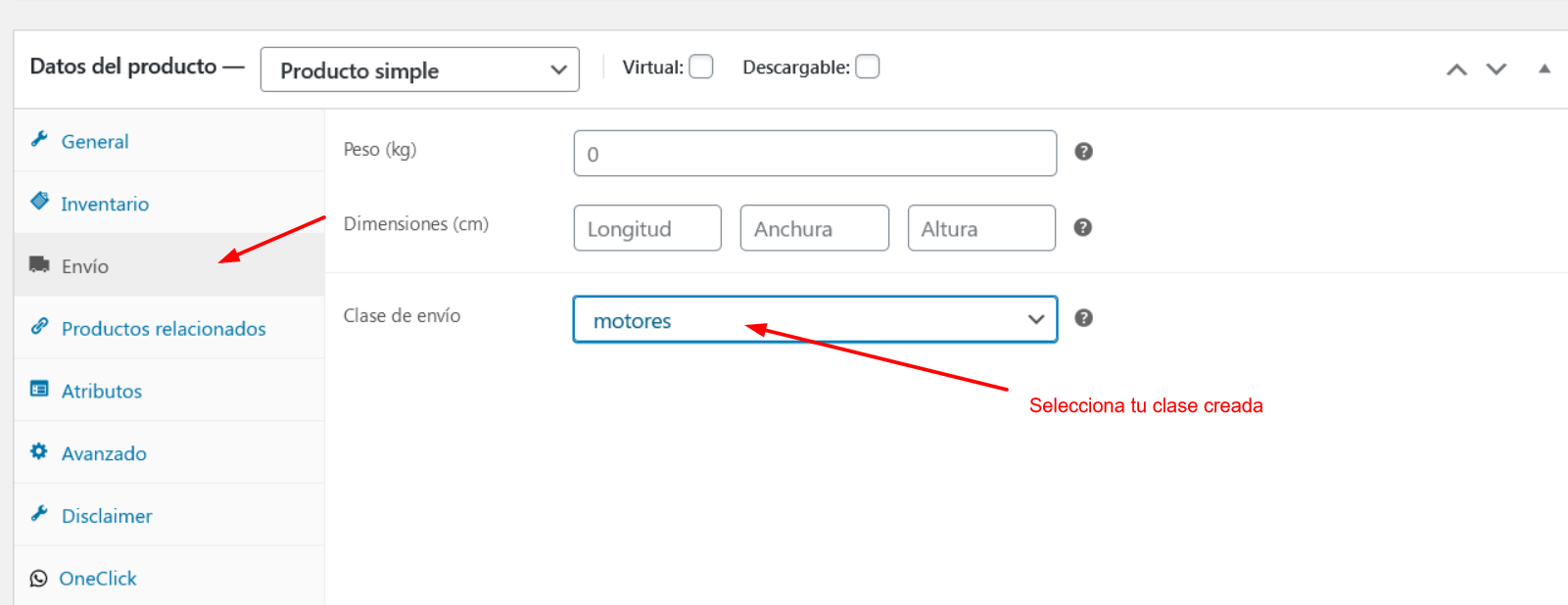Click help tooltip icon for Clase de envío

(1083, 318)
